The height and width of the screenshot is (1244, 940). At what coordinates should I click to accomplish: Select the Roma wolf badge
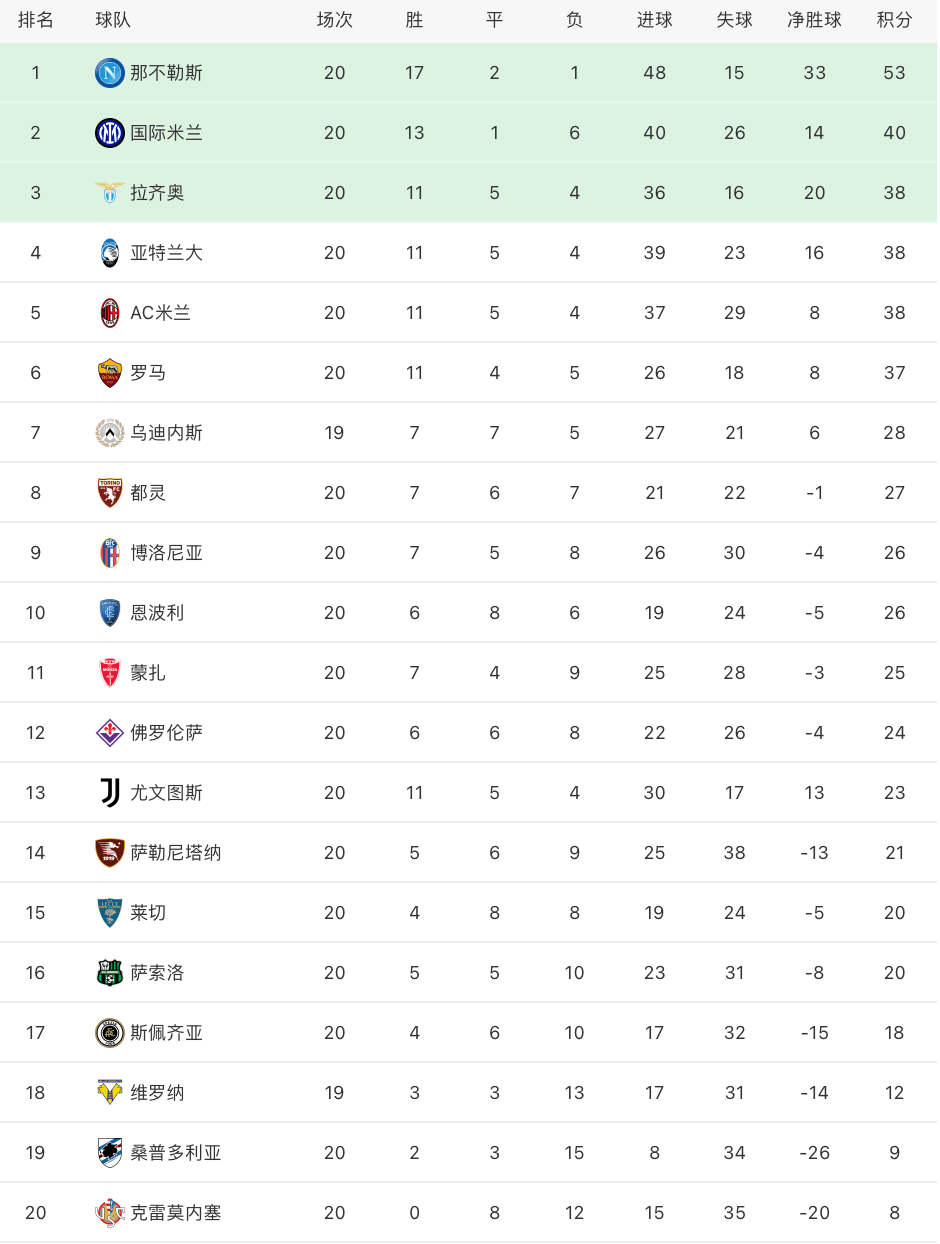point(110,373)
